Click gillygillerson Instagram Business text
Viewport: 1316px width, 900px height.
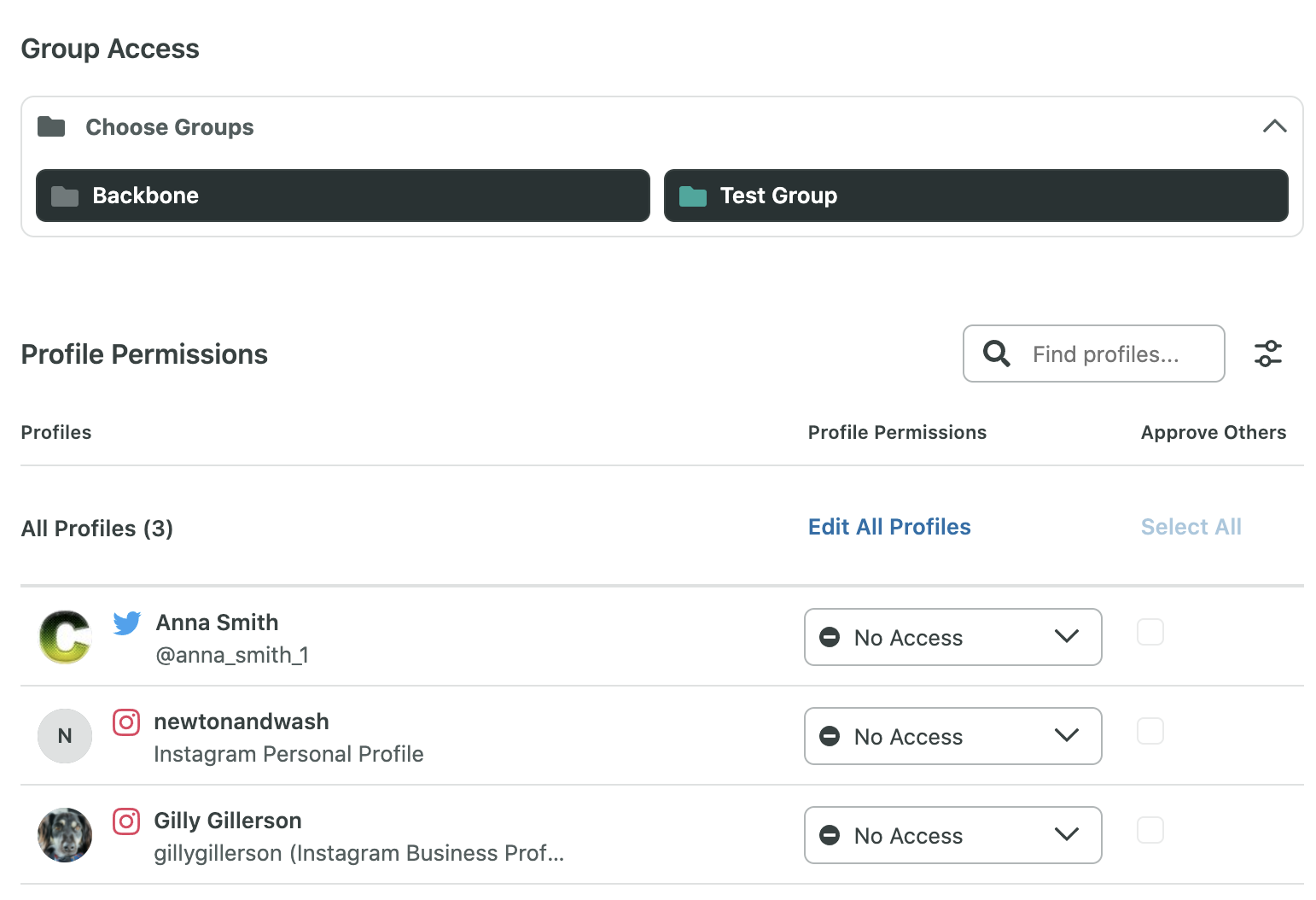(358, 853)
